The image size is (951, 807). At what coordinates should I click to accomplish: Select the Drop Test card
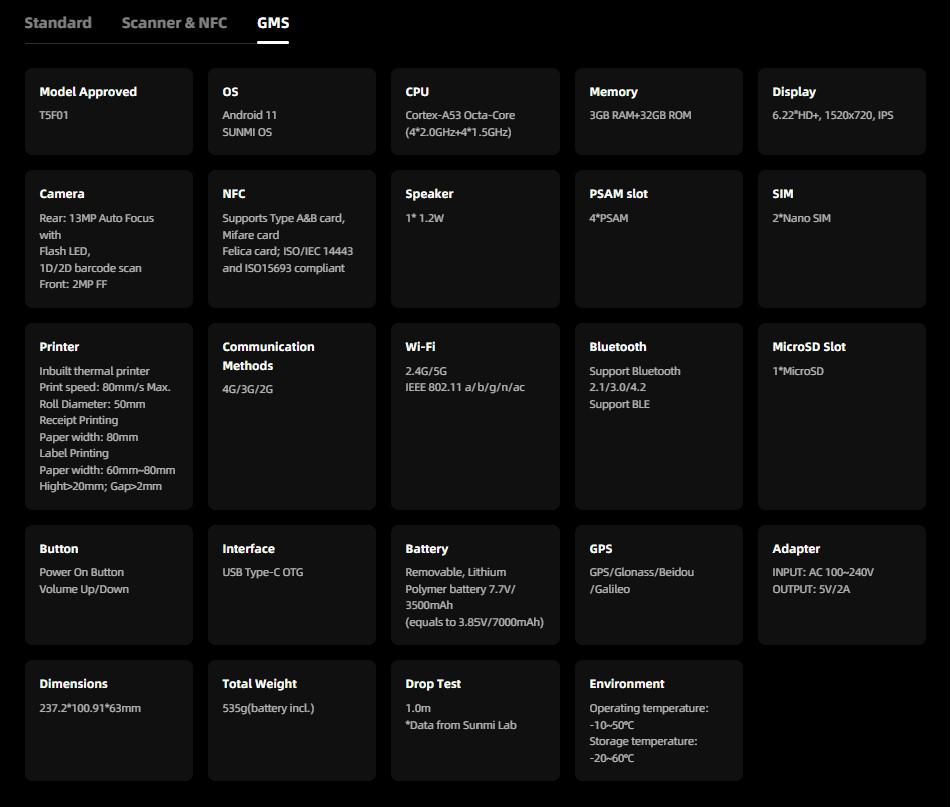click(475, 720)
